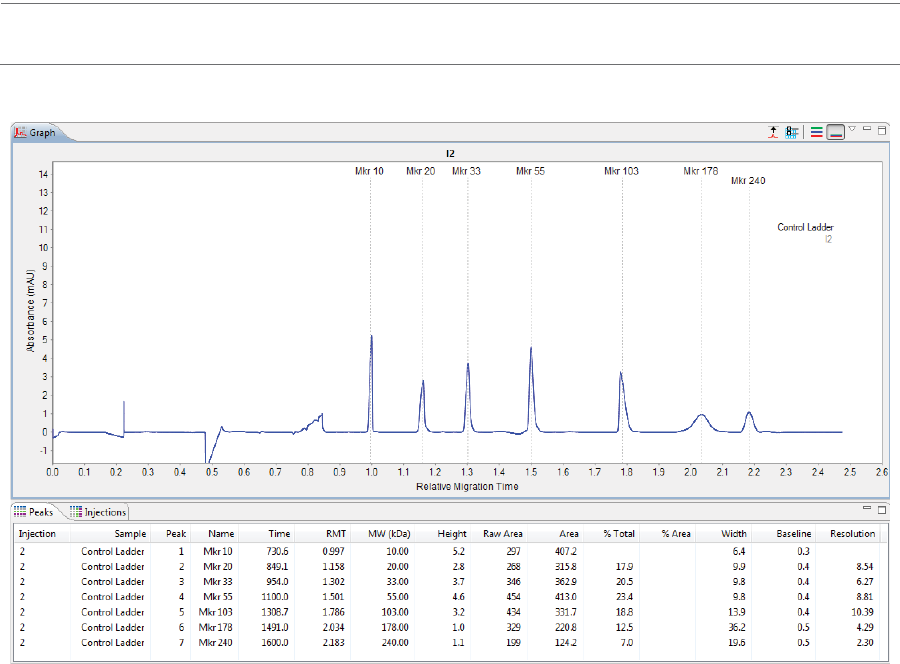Minimize the Graph panel
The image size is (900, 664).
pos(867,129)
